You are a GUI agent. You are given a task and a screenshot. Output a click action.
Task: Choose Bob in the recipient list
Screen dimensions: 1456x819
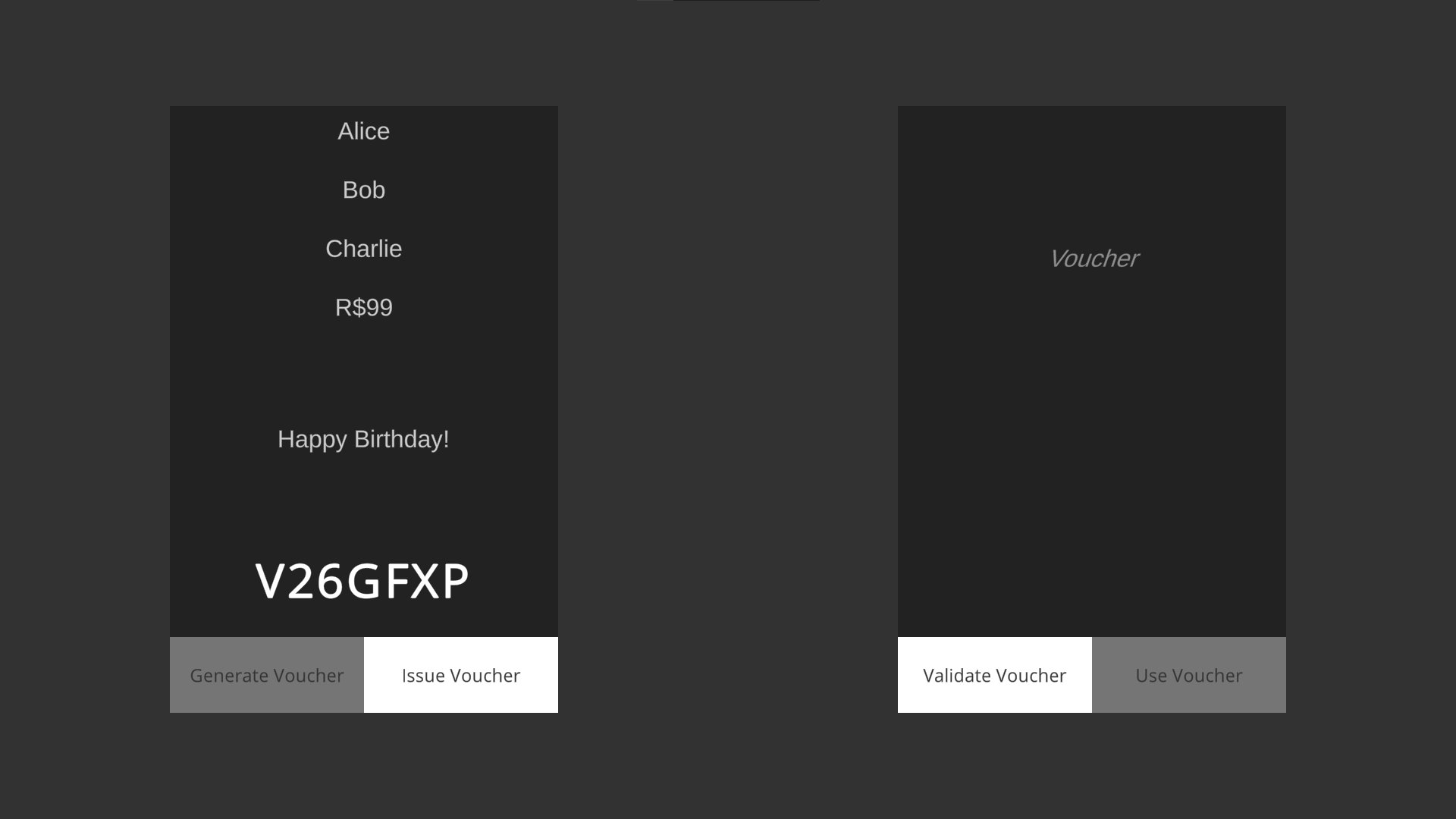[364, 190]
